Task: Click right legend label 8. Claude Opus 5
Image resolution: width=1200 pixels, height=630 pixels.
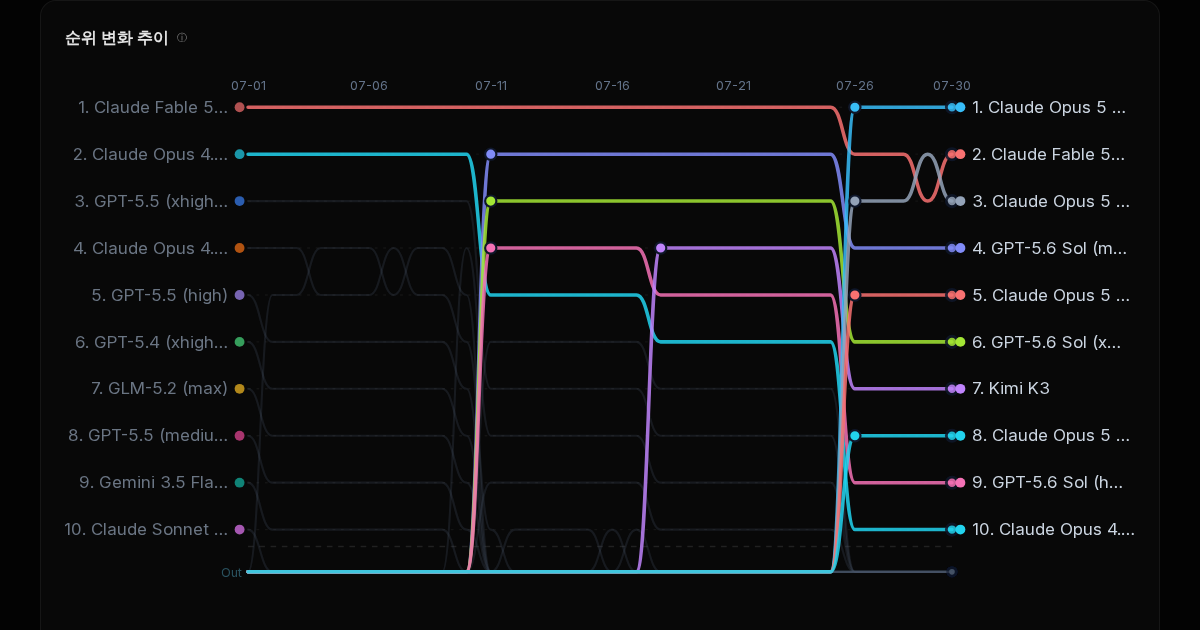Action: [x=1051, y=435]
